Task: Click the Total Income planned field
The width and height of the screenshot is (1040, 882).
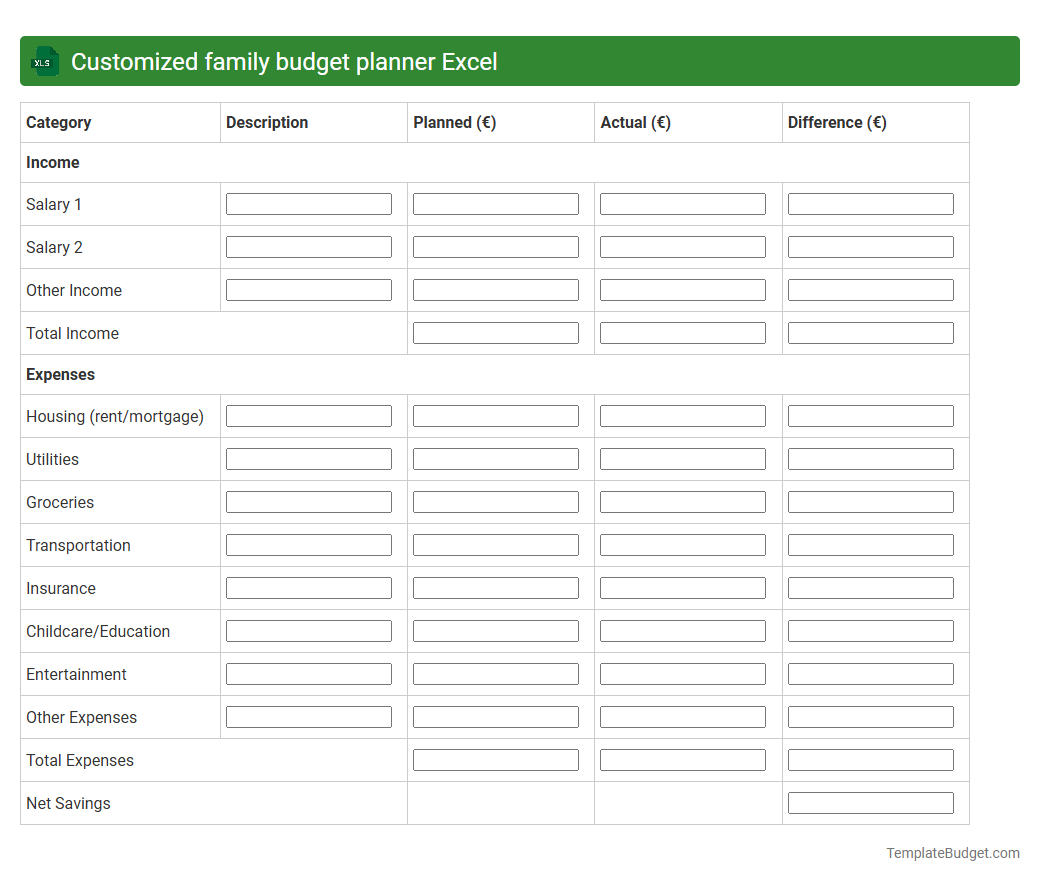Action: point(495,332)
